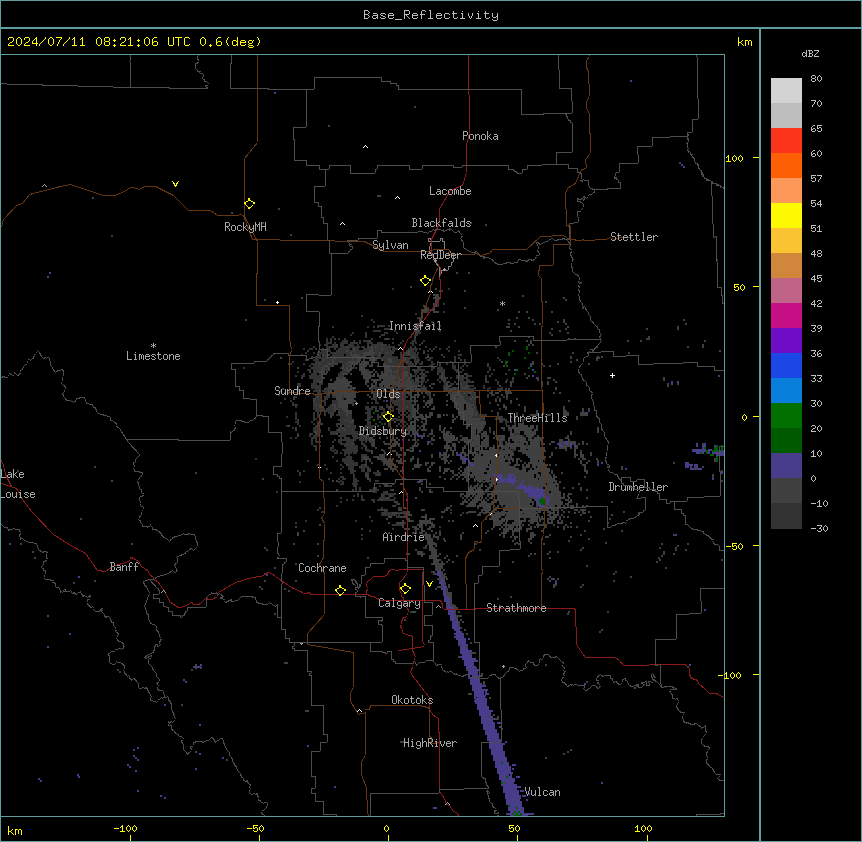
Task: Click the Cochrane town label
Action: point(322,568)
